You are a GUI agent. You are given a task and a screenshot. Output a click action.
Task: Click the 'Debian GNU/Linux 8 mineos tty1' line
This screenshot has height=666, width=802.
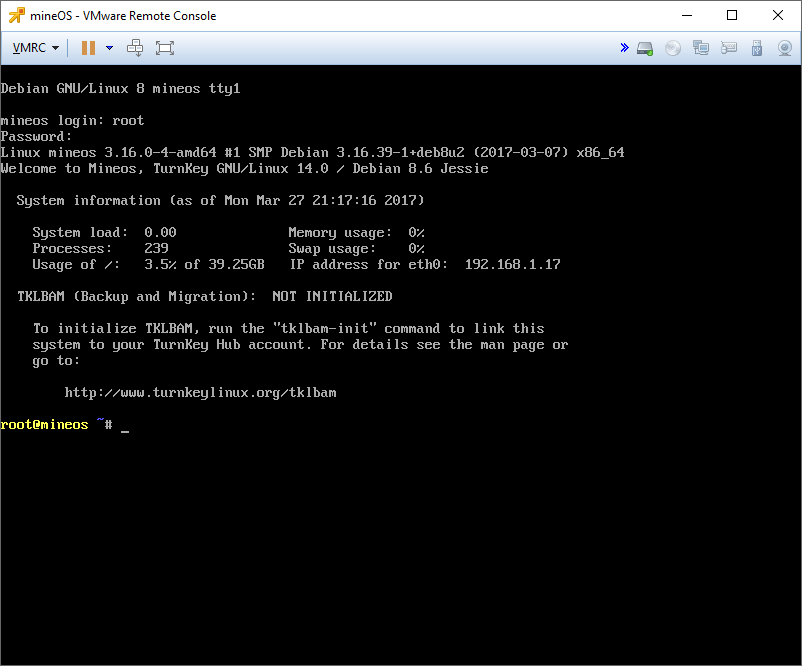(x=120, y=88)
